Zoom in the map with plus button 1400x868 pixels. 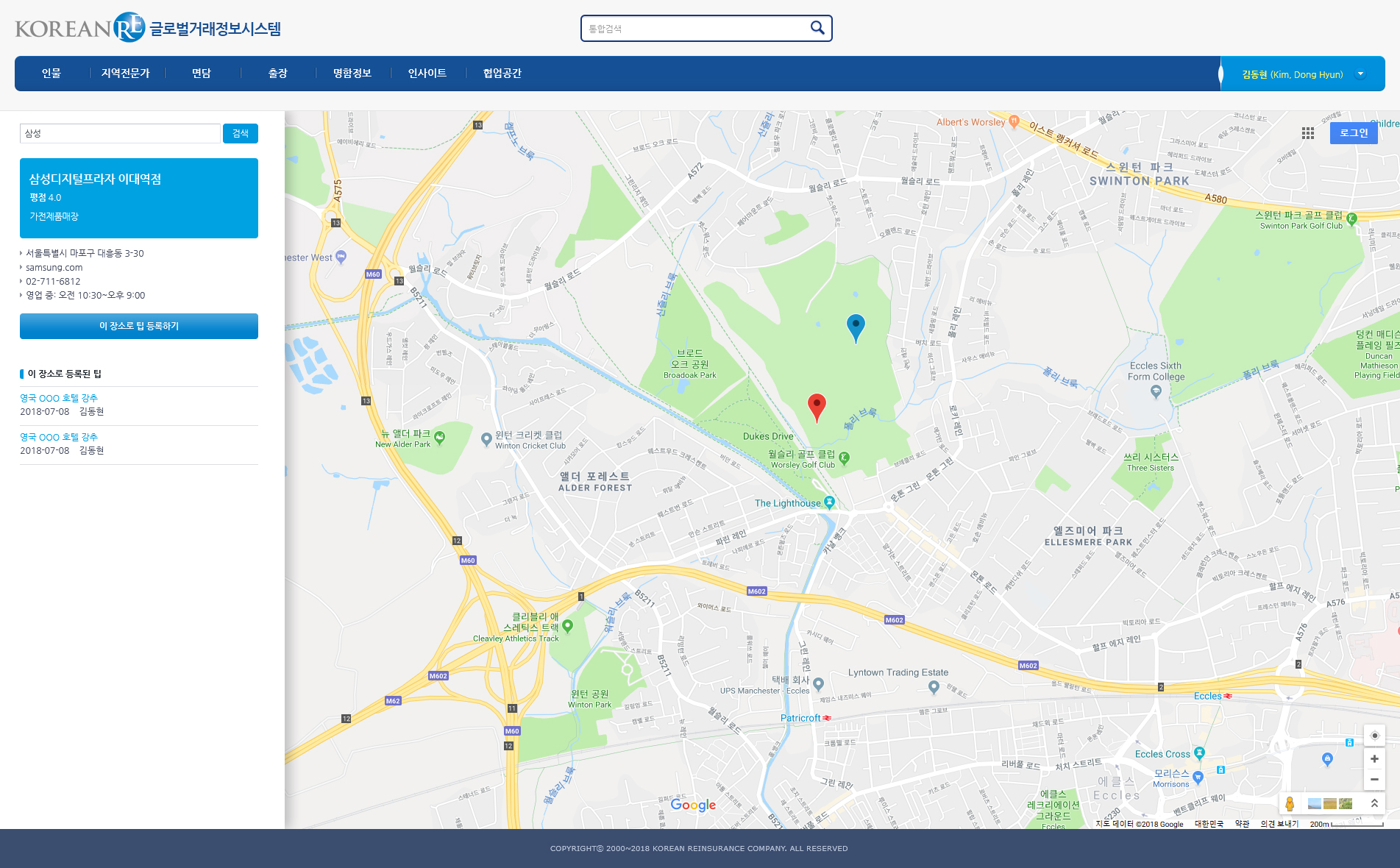(x=1374, y=758)
